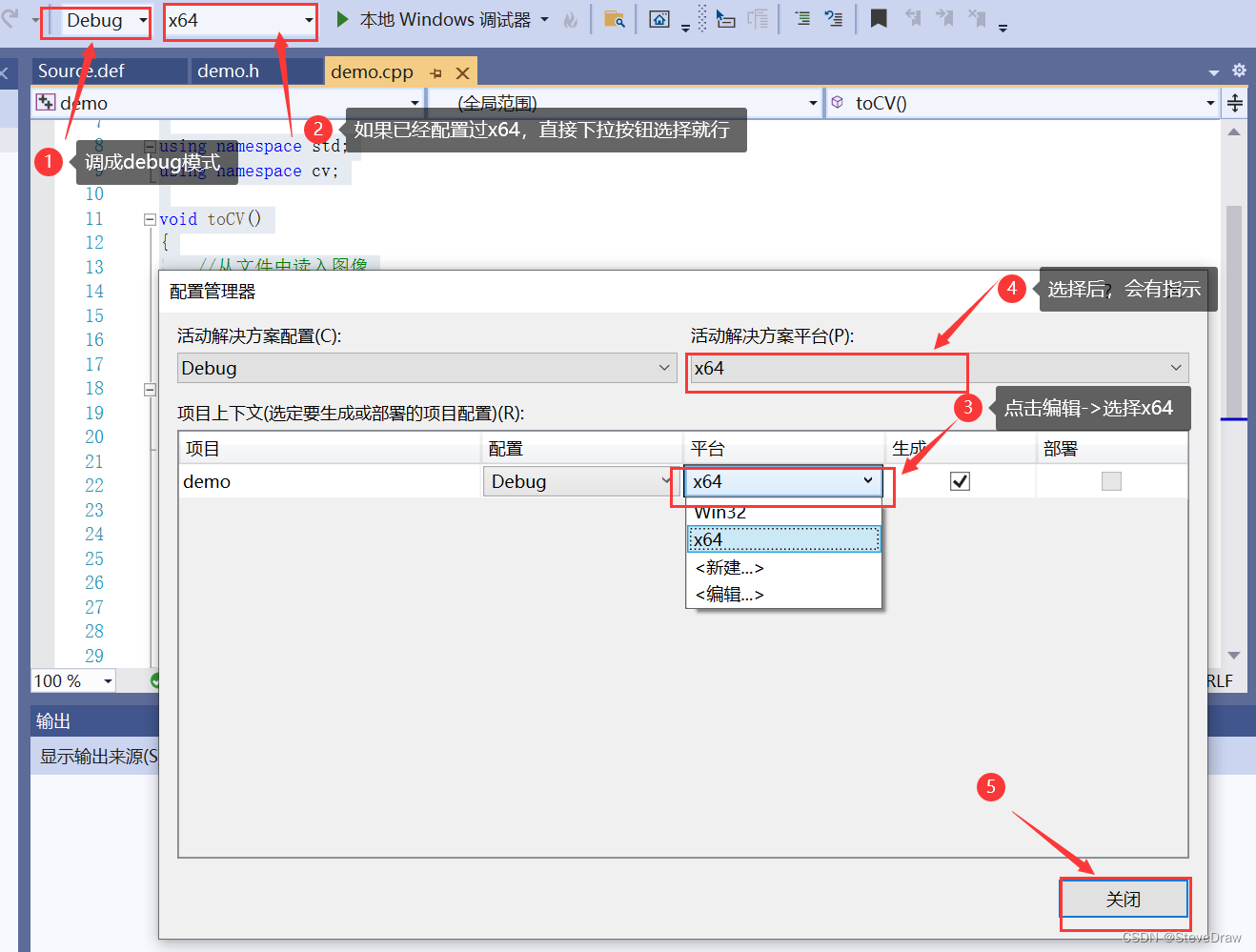The width and height of the screenshot is (1256, 952).
Task: Collapse the using namespace region
Action: pos(150,147)
